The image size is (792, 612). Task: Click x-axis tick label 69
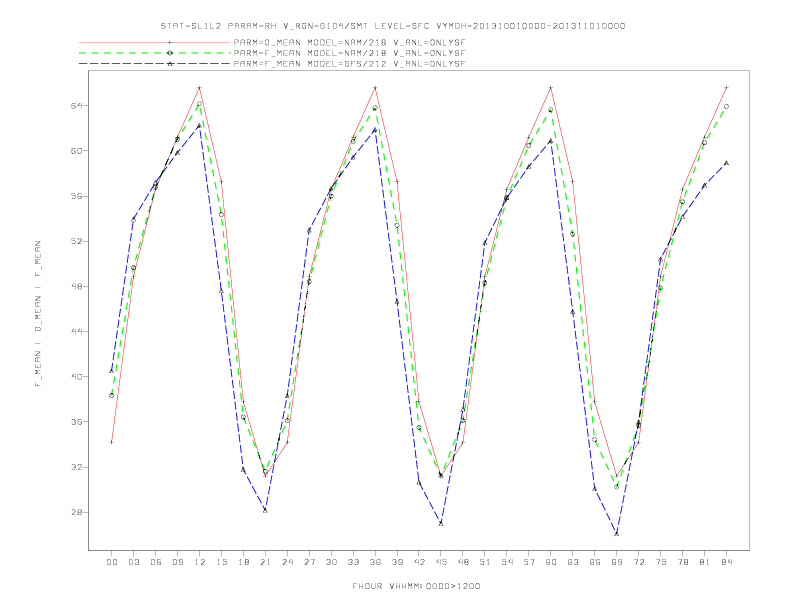617,562
